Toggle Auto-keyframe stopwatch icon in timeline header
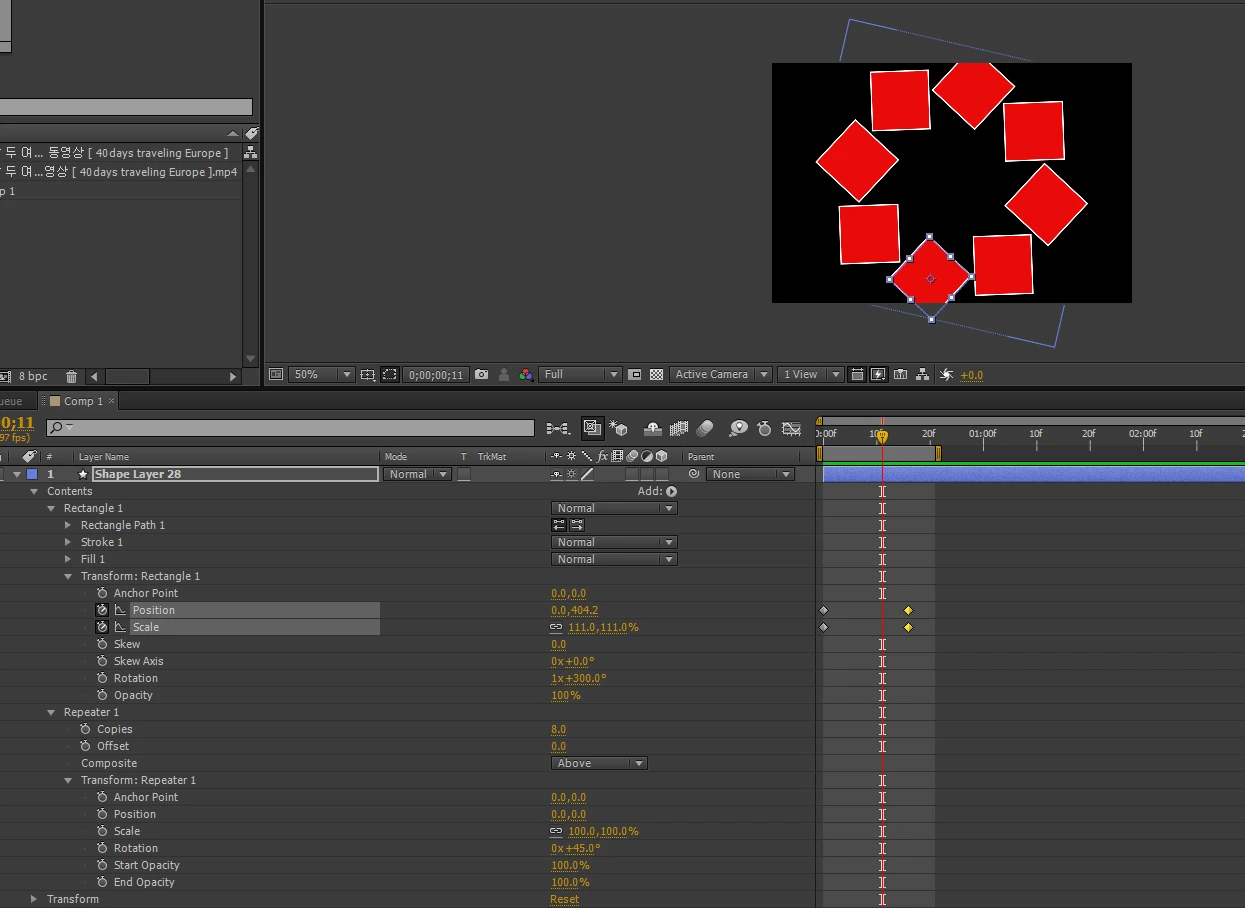 (765, 429)
